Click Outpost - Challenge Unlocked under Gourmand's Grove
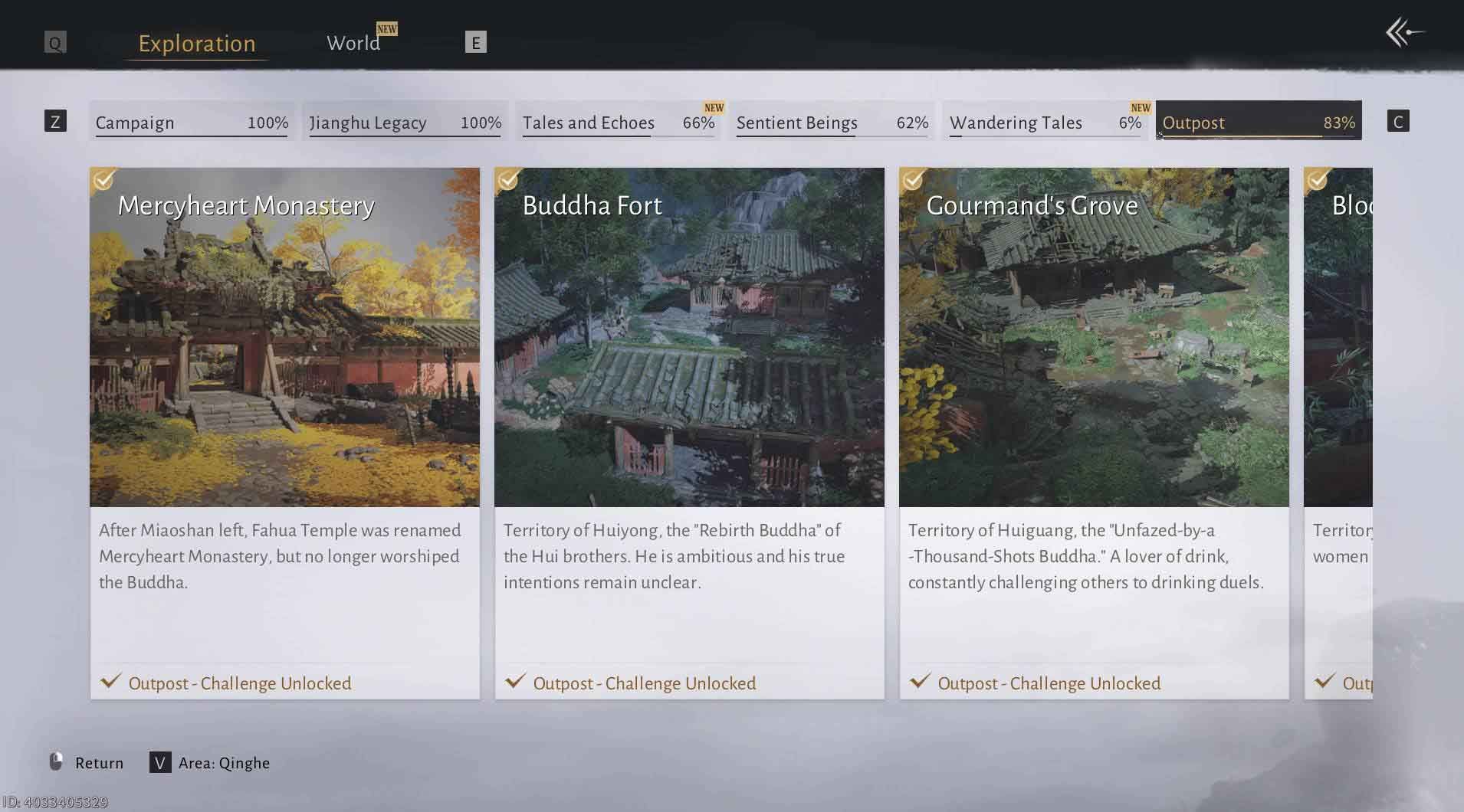The width and height of the screenshot is (1464, 812). click(1049, 683)
